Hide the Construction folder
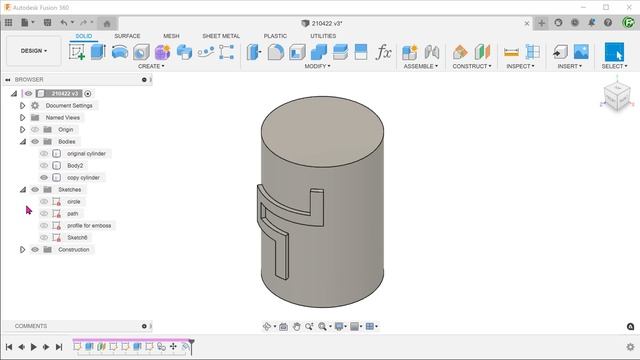 coord(35,249)
